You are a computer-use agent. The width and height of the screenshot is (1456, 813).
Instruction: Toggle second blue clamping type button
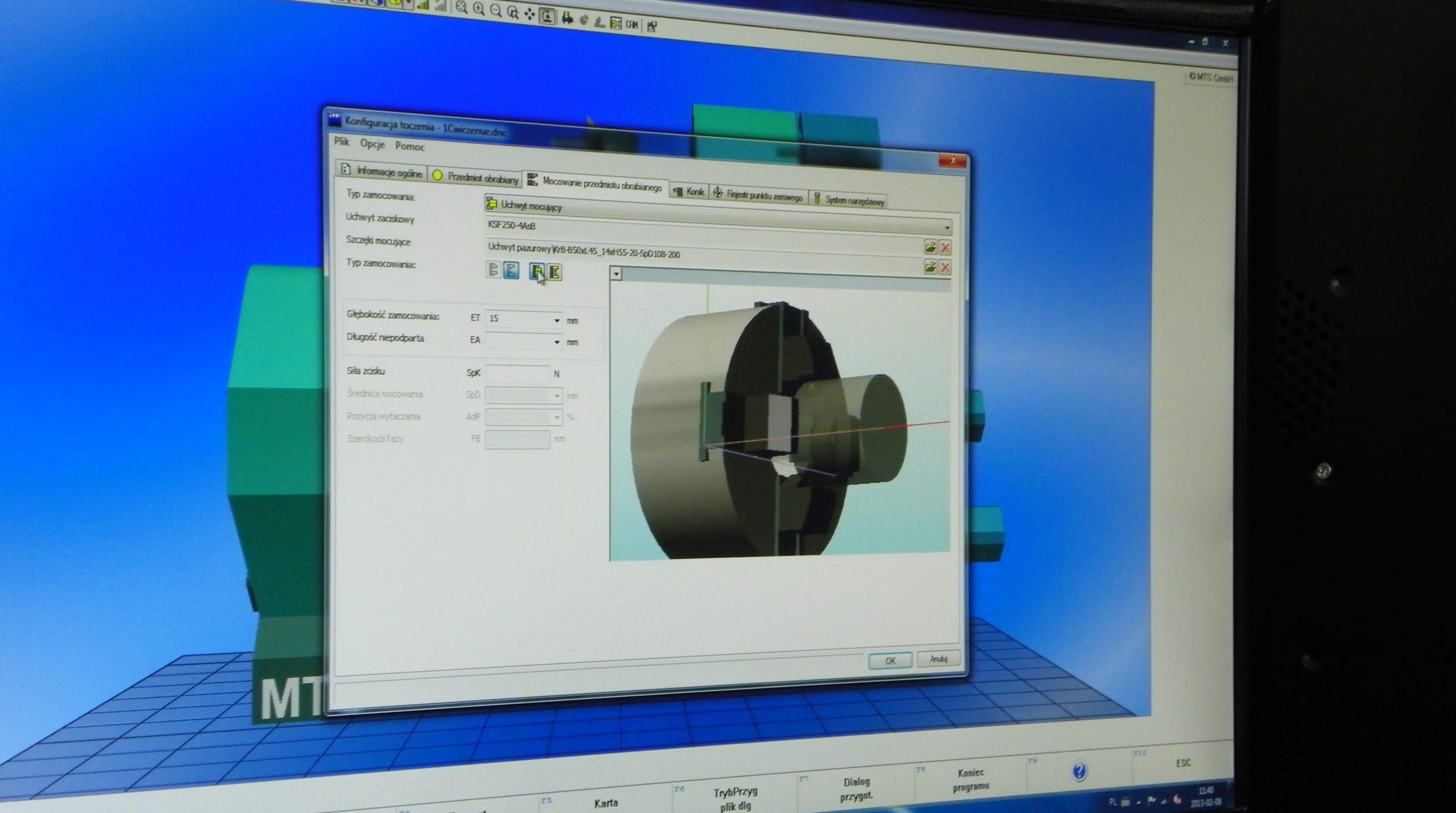(512, 270)
